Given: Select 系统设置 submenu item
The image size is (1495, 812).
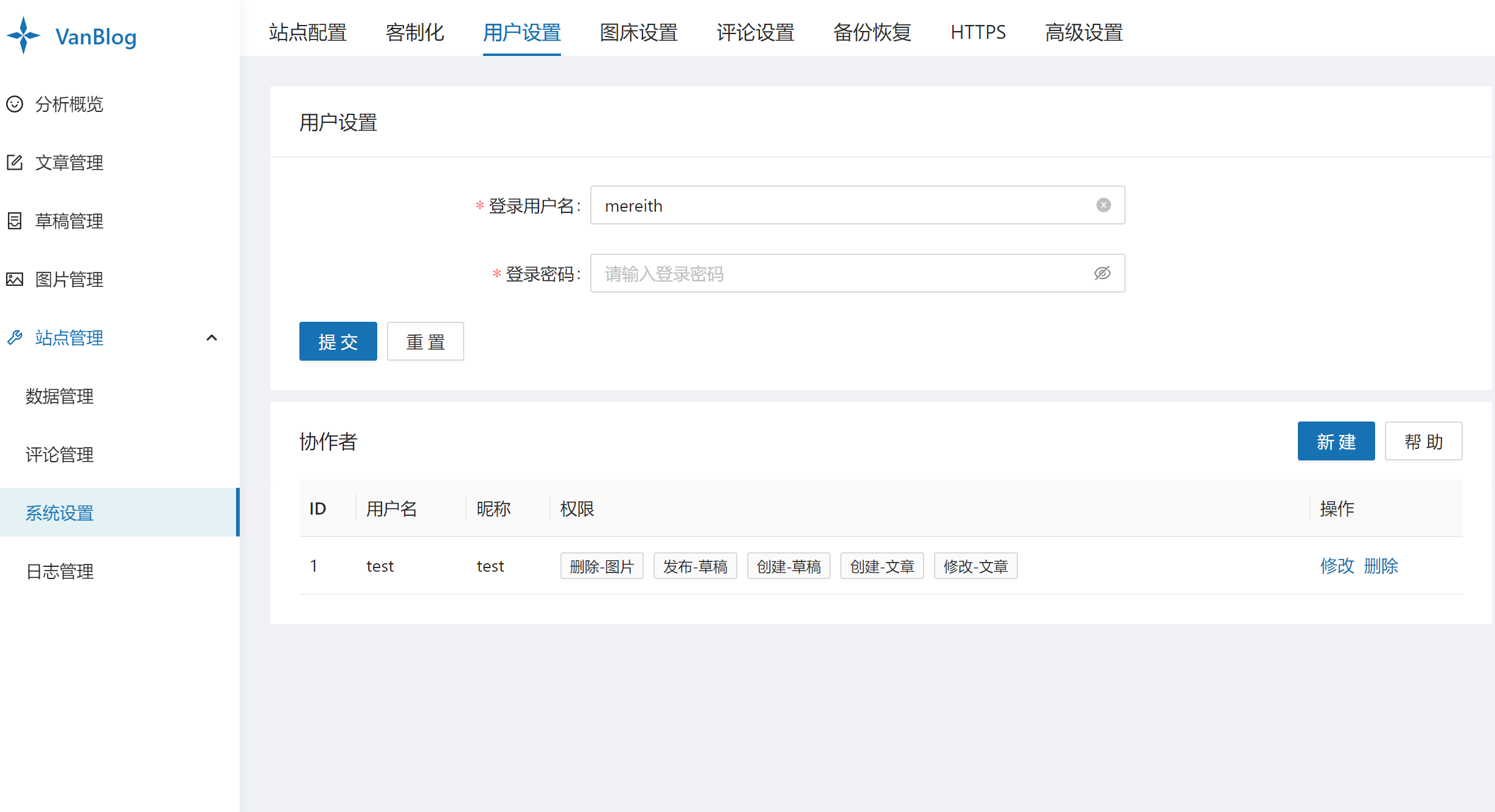Looking at the screenshot, I should (120, 512).
